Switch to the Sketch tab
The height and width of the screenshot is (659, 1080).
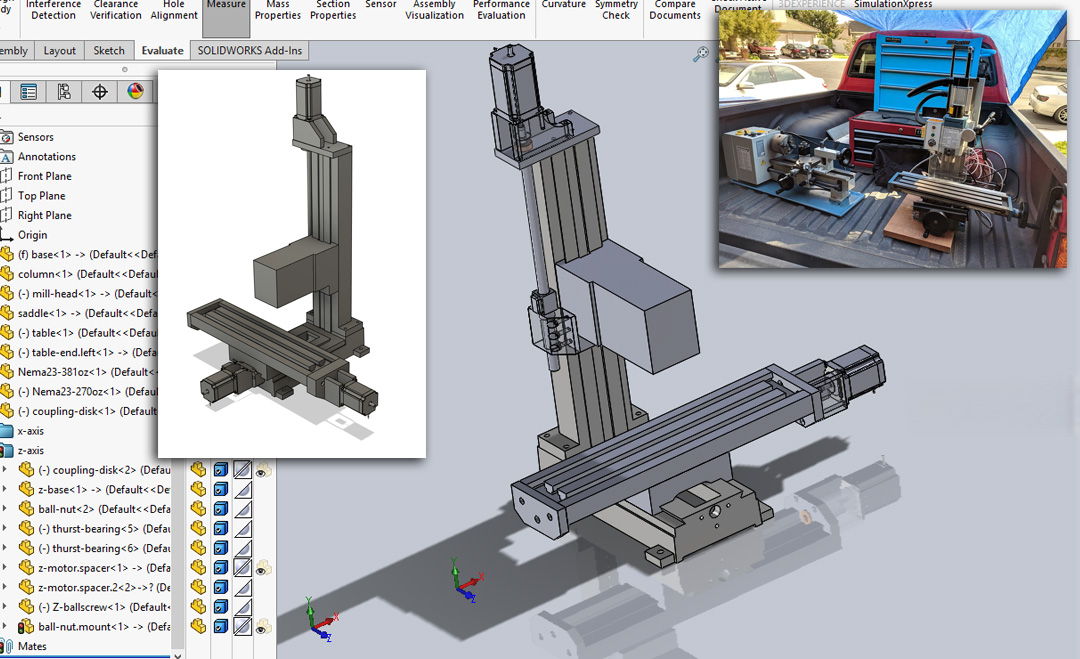[109, 50]
